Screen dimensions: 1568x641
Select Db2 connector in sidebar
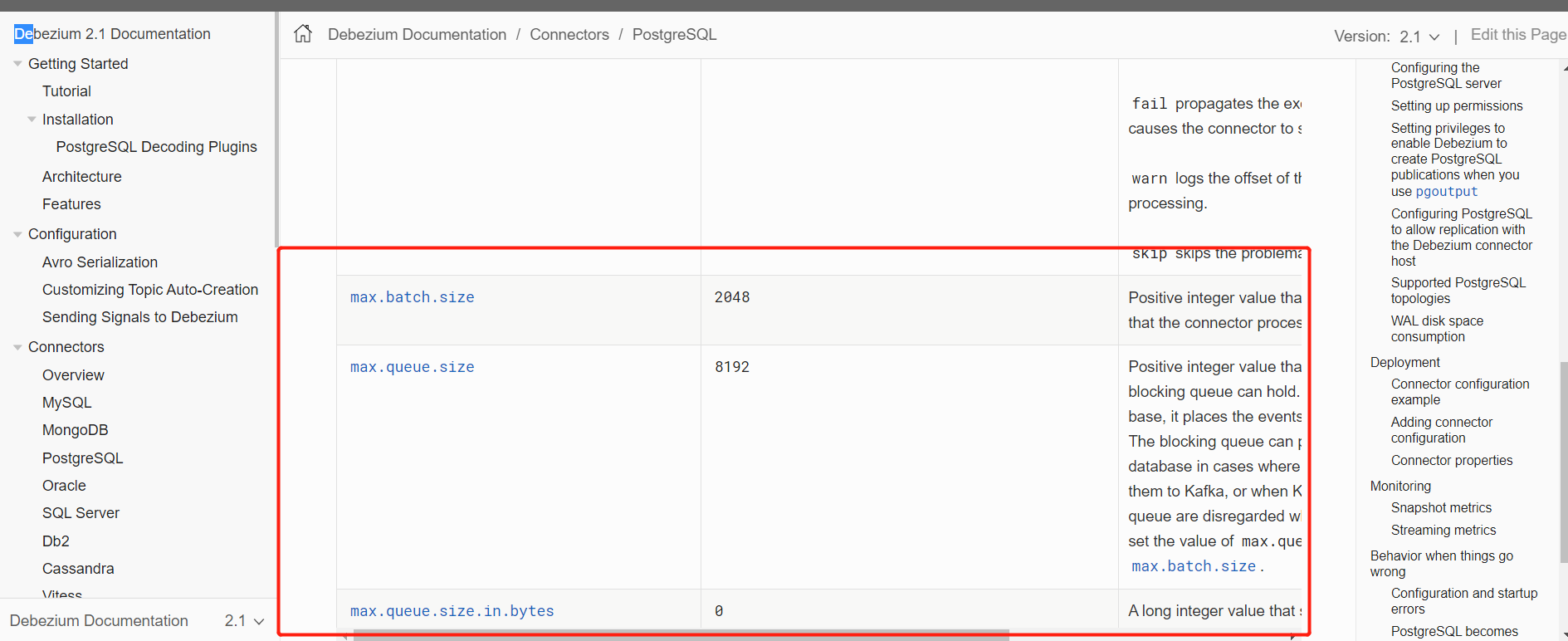point(56,541)
